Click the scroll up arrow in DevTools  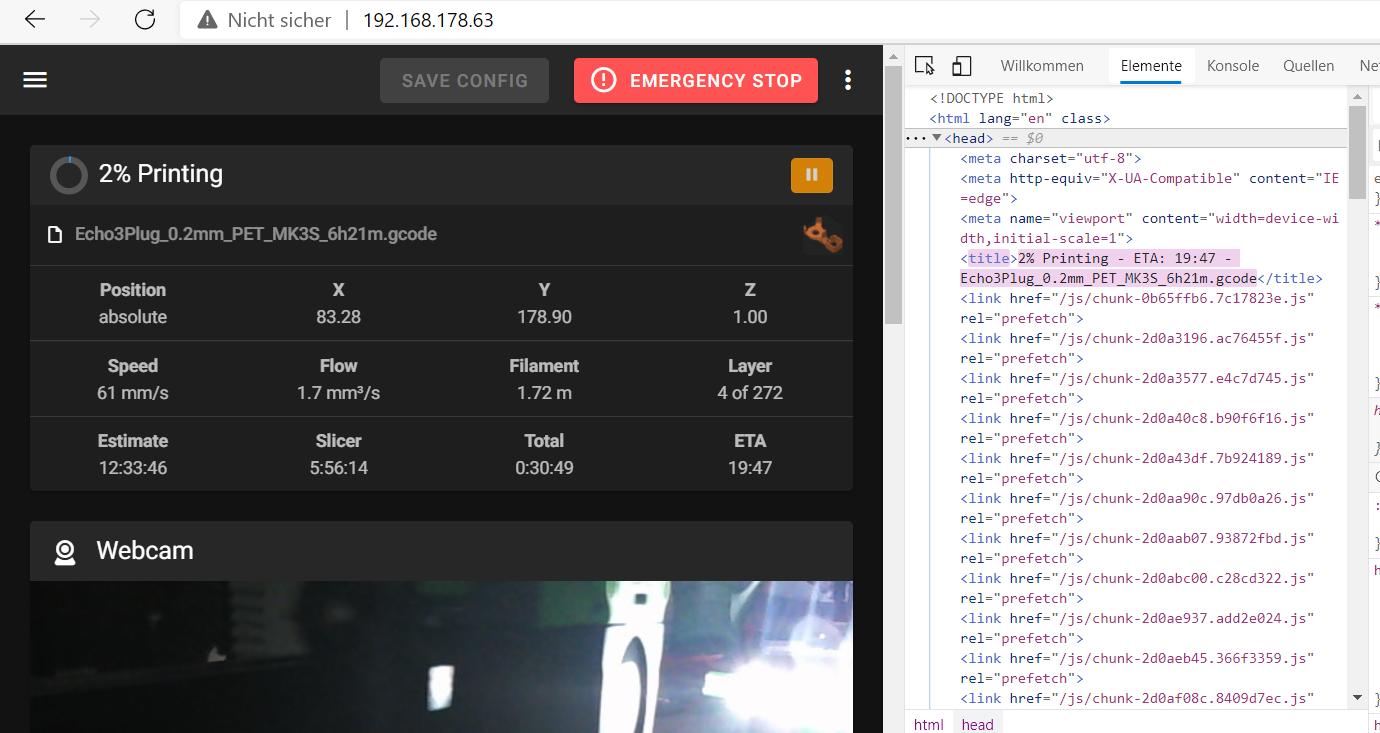tap(1357, 97)
